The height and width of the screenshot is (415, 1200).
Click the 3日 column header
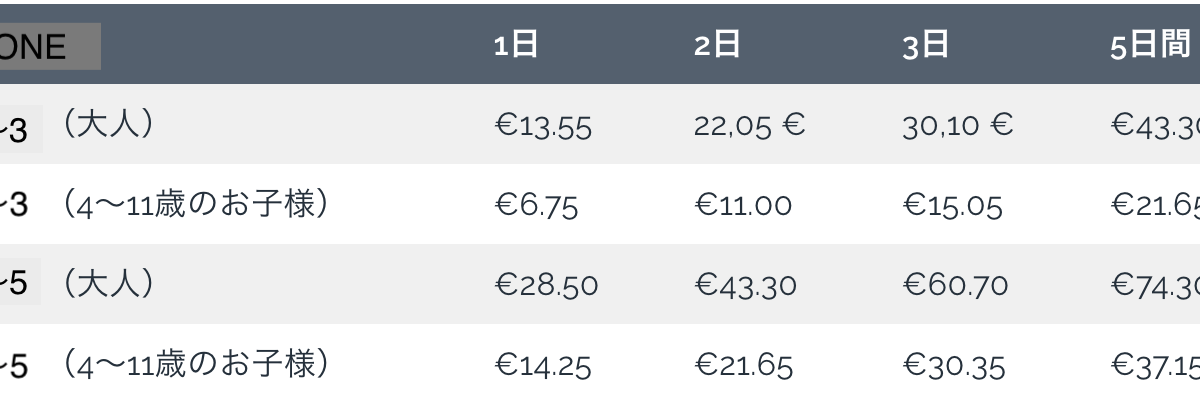(x=925, y=45)
